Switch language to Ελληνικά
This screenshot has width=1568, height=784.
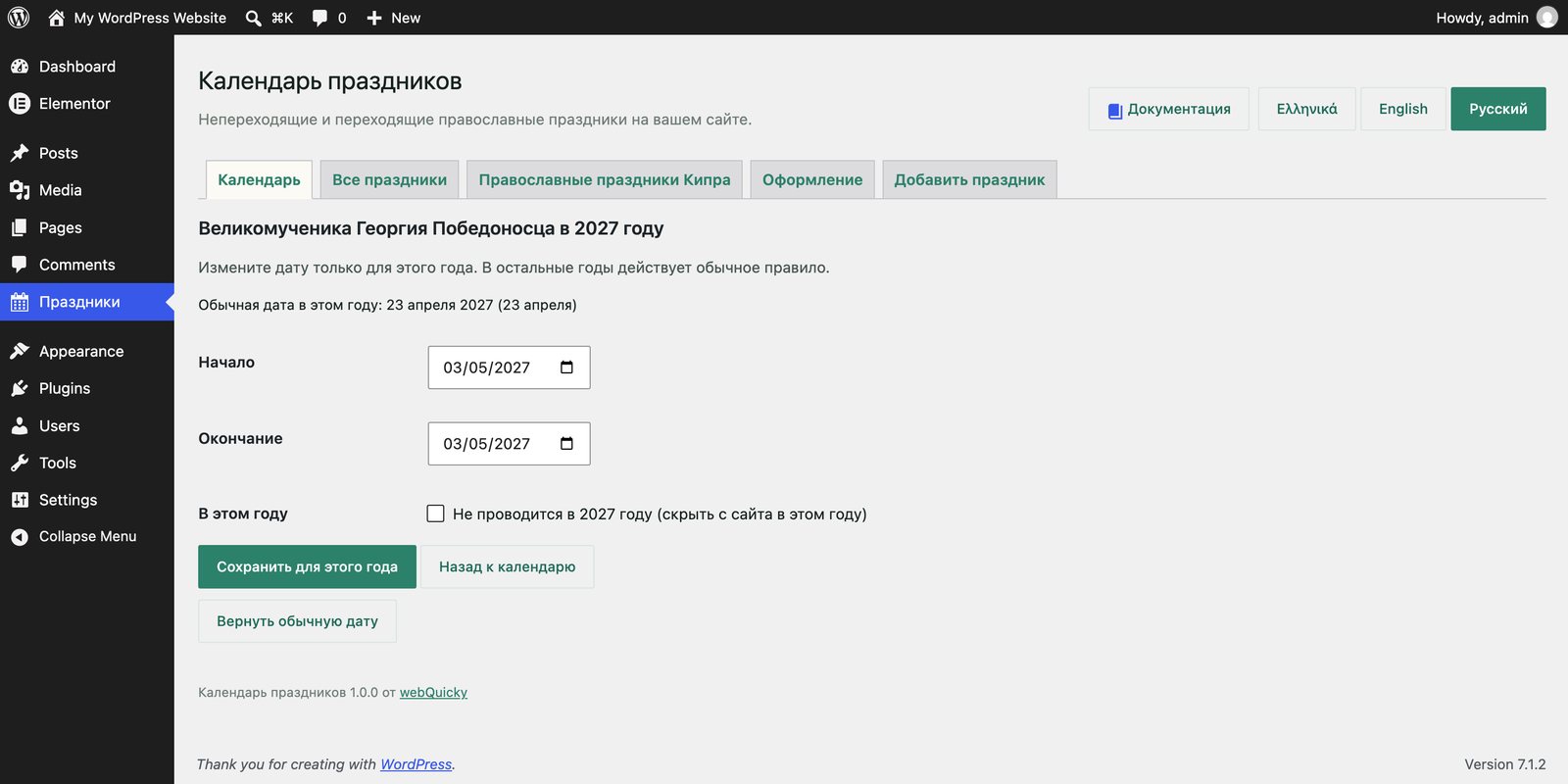(1306, 109)
